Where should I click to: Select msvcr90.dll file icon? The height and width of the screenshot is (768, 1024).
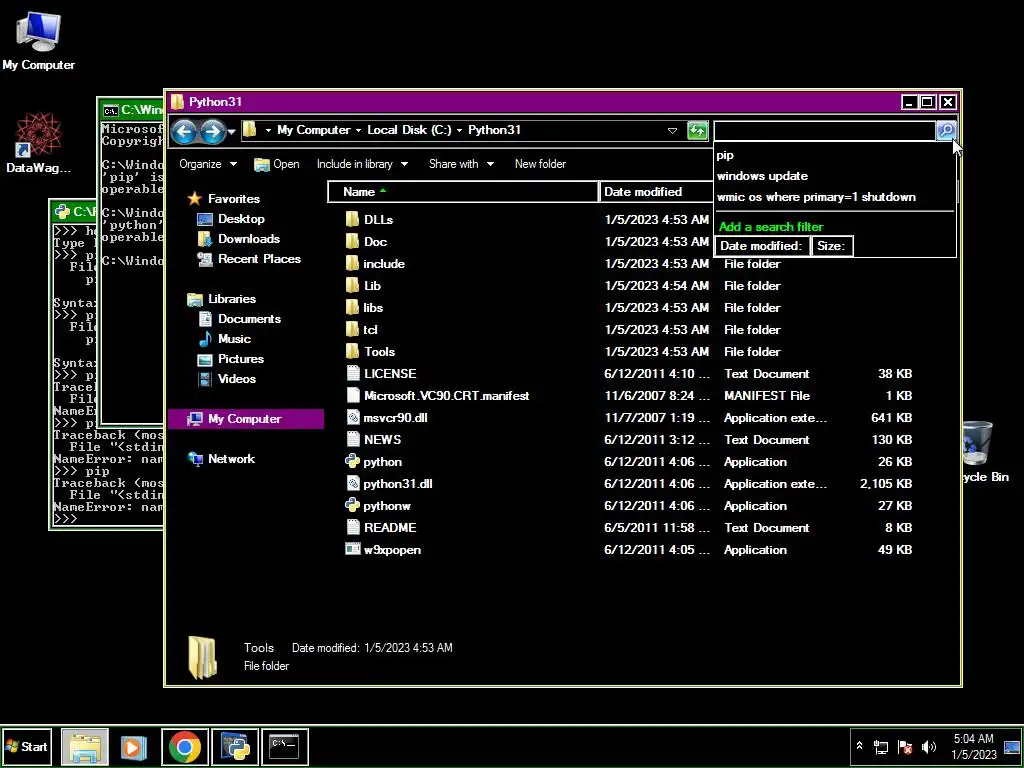click(x=353, y=417)
